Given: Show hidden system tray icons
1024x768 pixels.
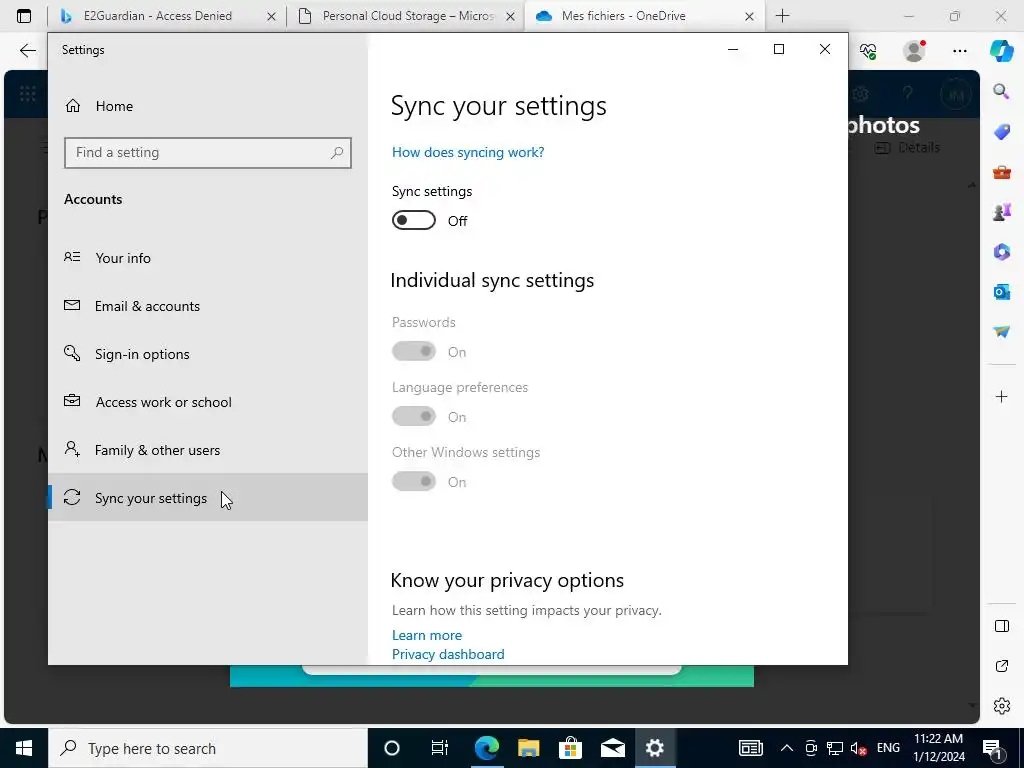Looking at the screenshot, I should pyautogui.click(x=787, y=748).
